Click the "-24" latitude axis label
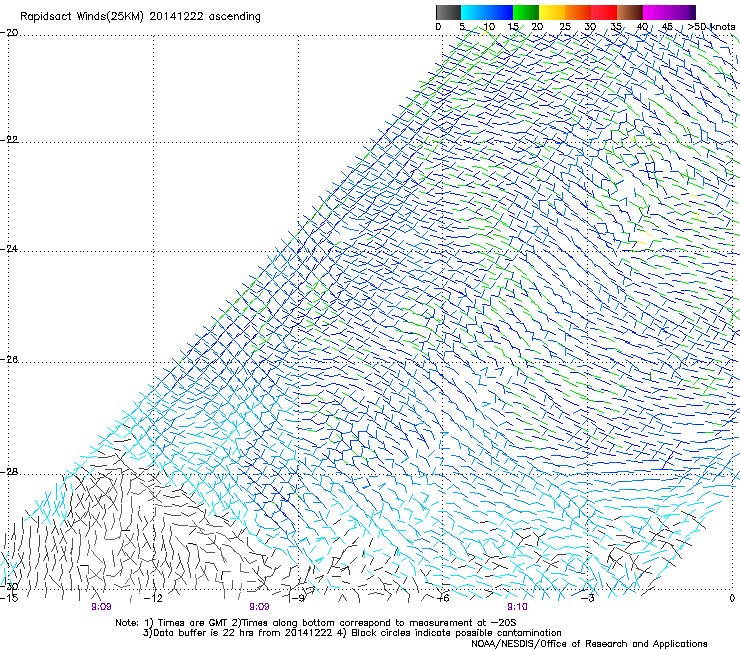 (x=9, y=249)
